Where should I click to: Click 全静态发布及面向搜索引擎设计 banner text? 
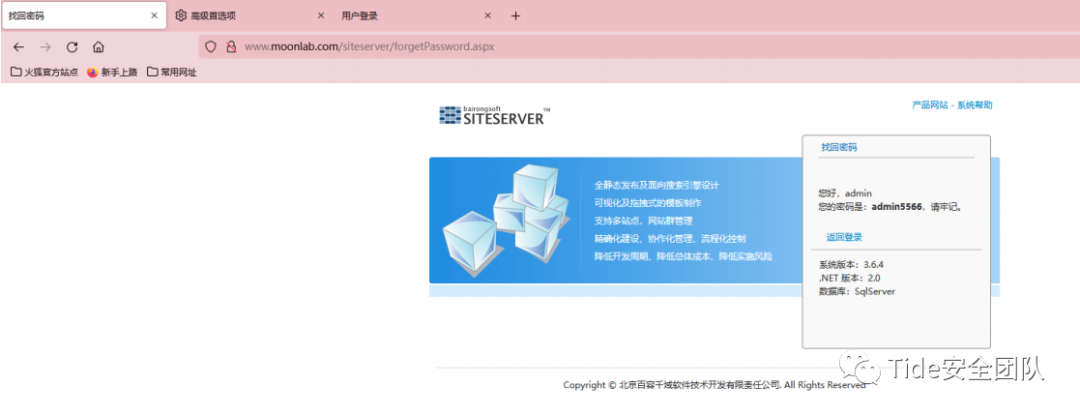pos(657,185)
